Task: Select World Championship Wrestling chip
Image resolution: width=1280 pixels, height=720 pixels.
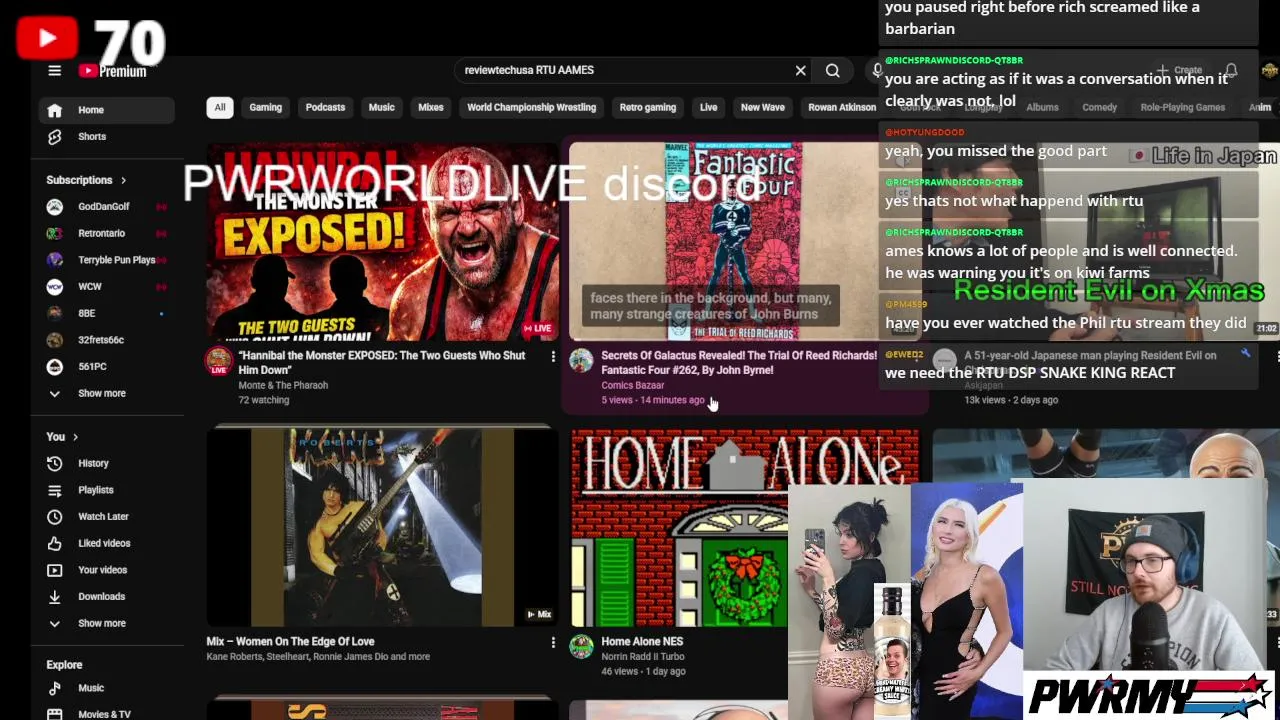Action: click(x=531, y=107)
